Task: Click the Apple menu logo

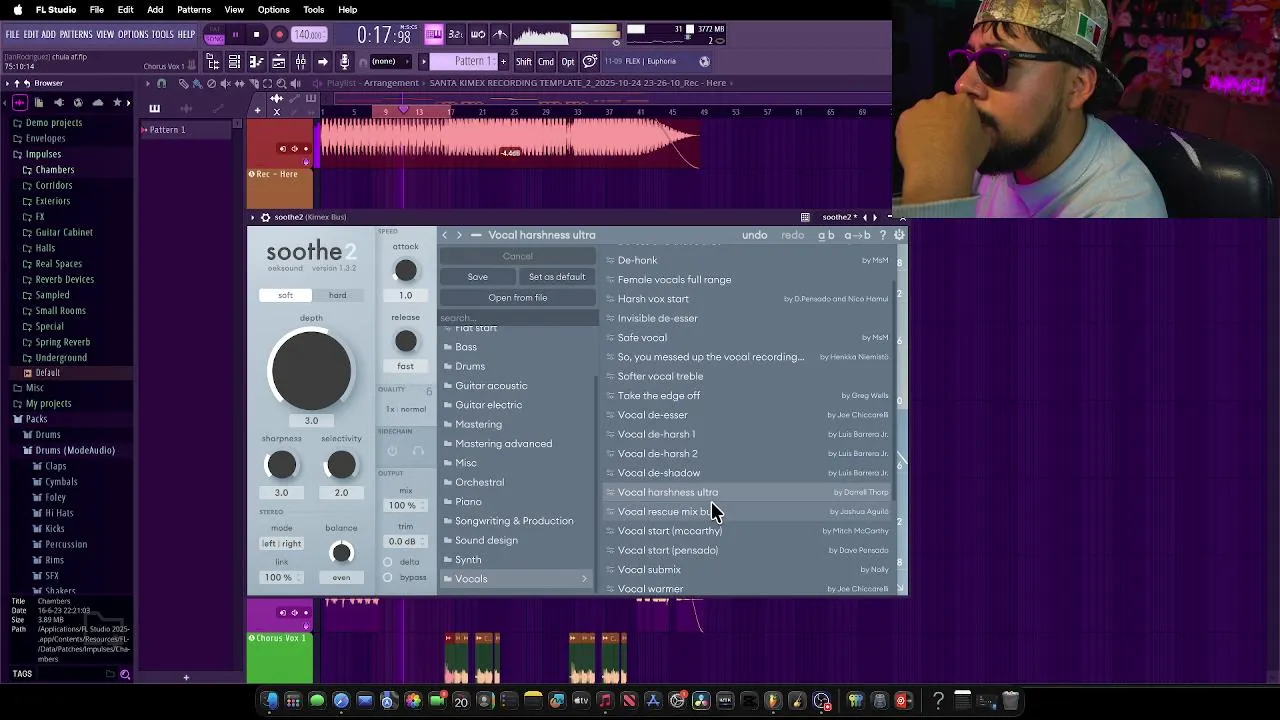Action: click(17, 10)
